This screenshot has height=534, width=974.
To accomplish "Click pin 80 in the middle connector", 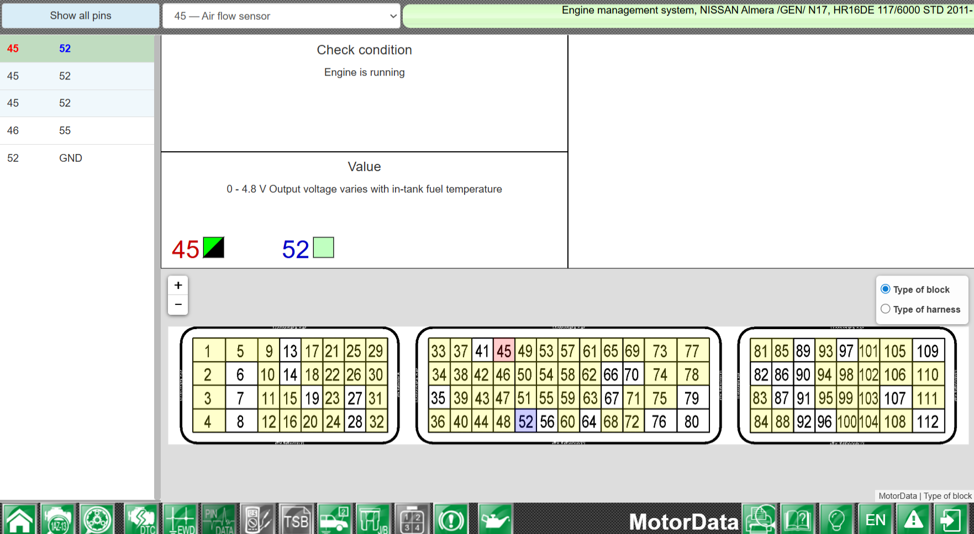I will (692, 422).
